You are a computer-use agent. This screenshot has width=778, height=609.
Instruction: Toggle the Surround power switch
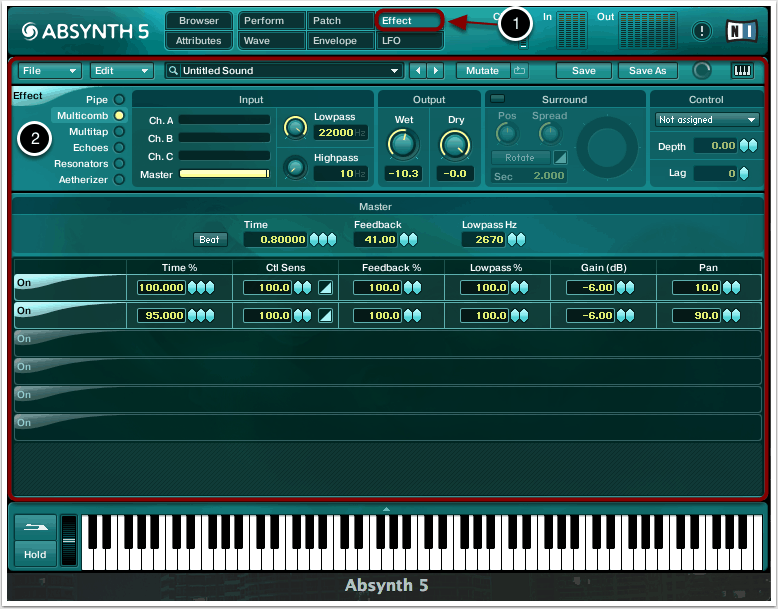tap(497, 98)
